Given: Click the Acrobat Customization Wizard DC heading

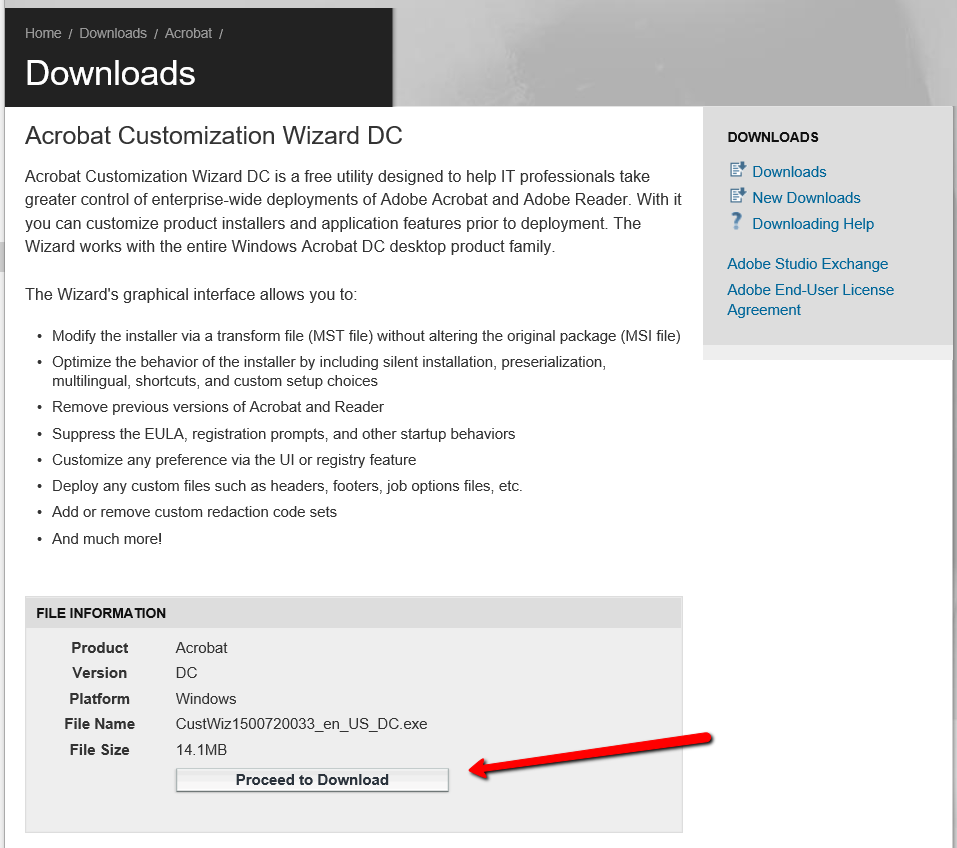Looking at the screenshot, I should coord(213,136).
